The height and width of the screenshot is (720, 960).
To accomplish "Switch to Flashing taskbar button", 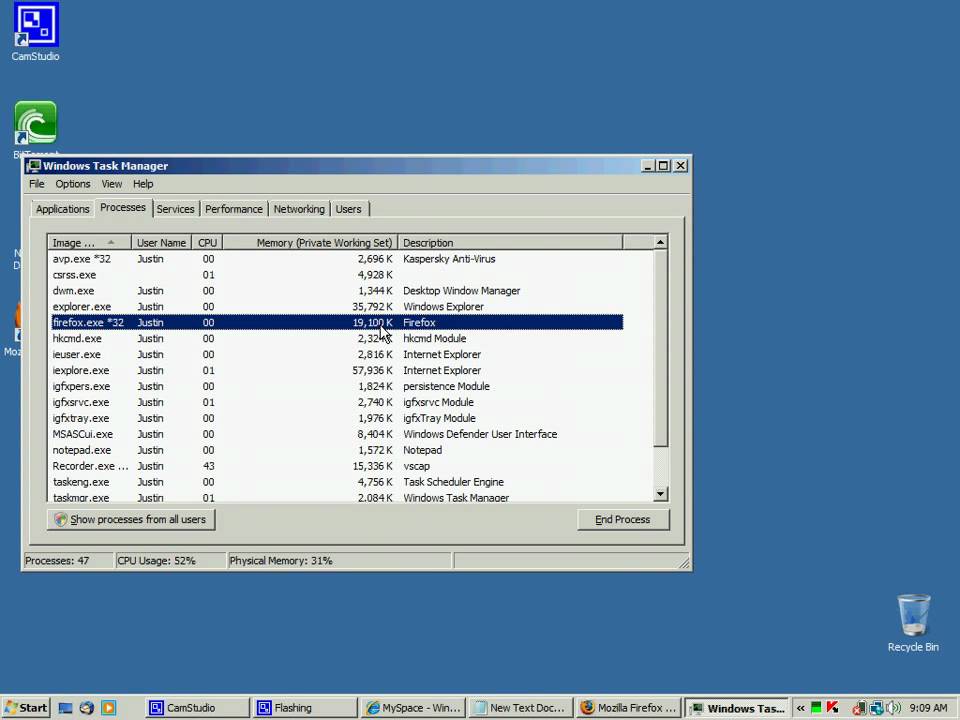I will [305, 708].
